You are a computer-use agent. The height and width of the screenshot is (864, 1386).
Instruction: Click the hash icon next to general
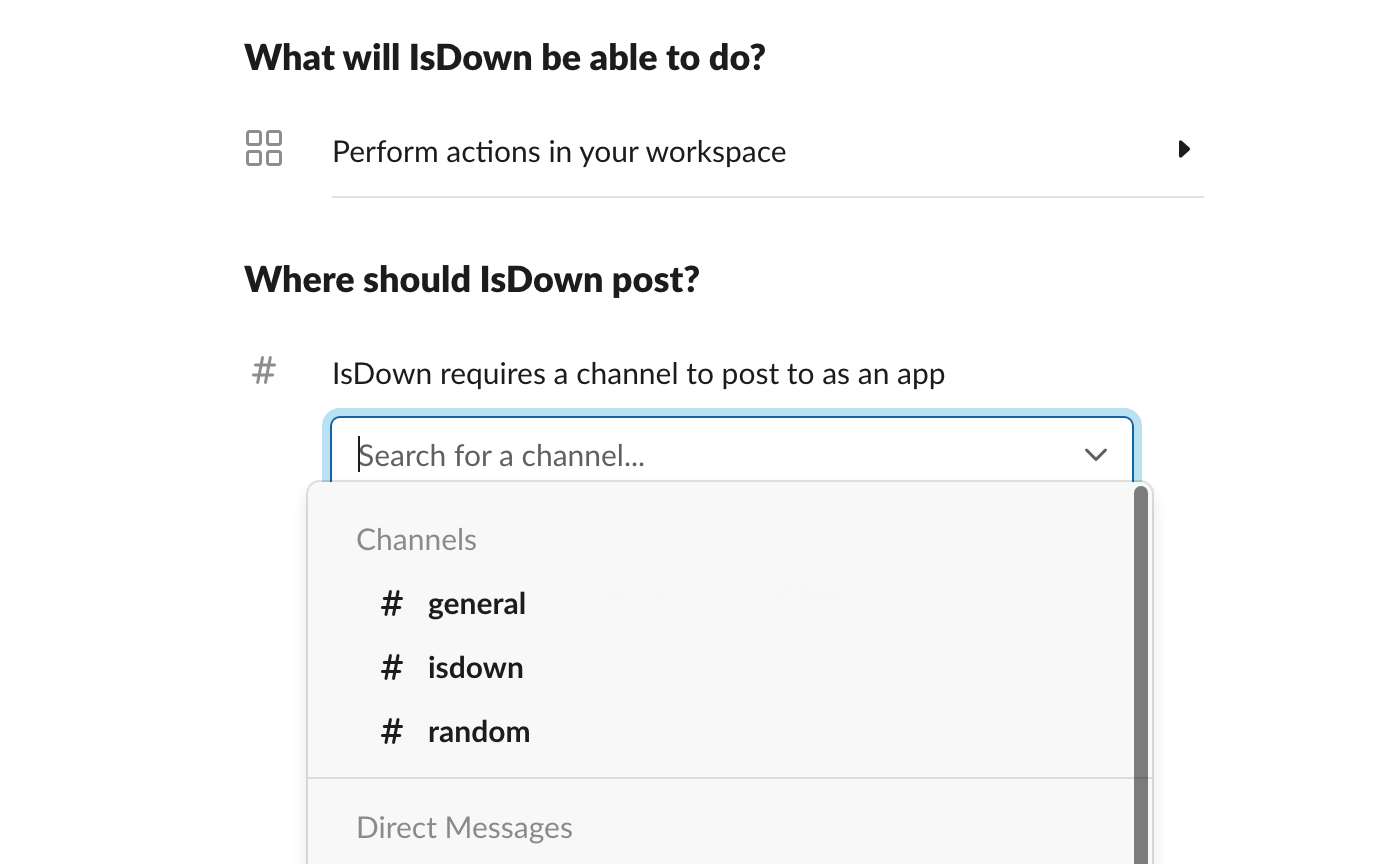pyautogui.click(x=392, y=604)
